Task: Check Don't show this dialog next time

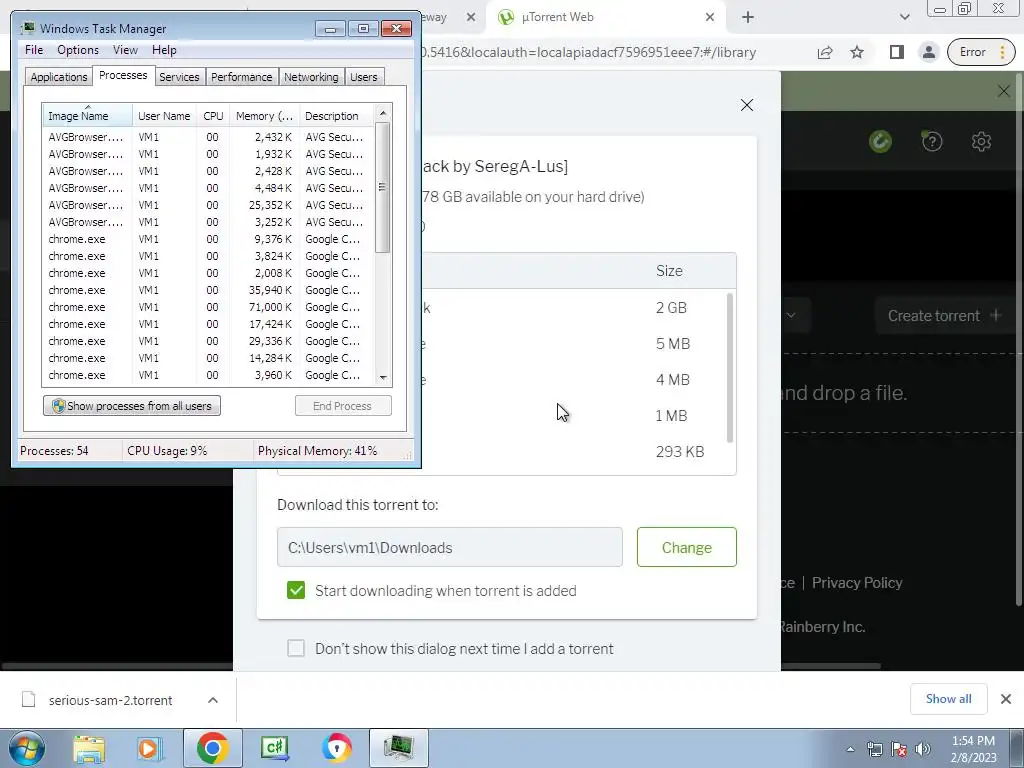Action: click(x=296, y=648)
